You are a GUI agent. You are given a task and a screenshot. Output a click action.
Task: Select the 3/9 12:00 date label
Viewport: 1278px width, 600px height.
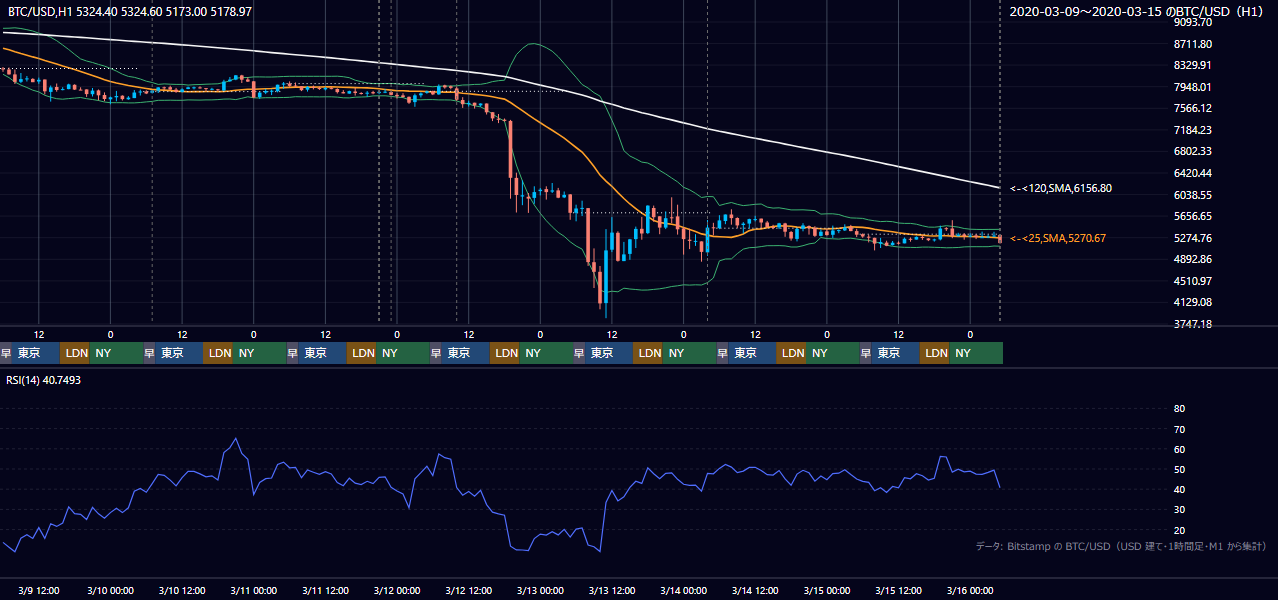tap(39, 590)
